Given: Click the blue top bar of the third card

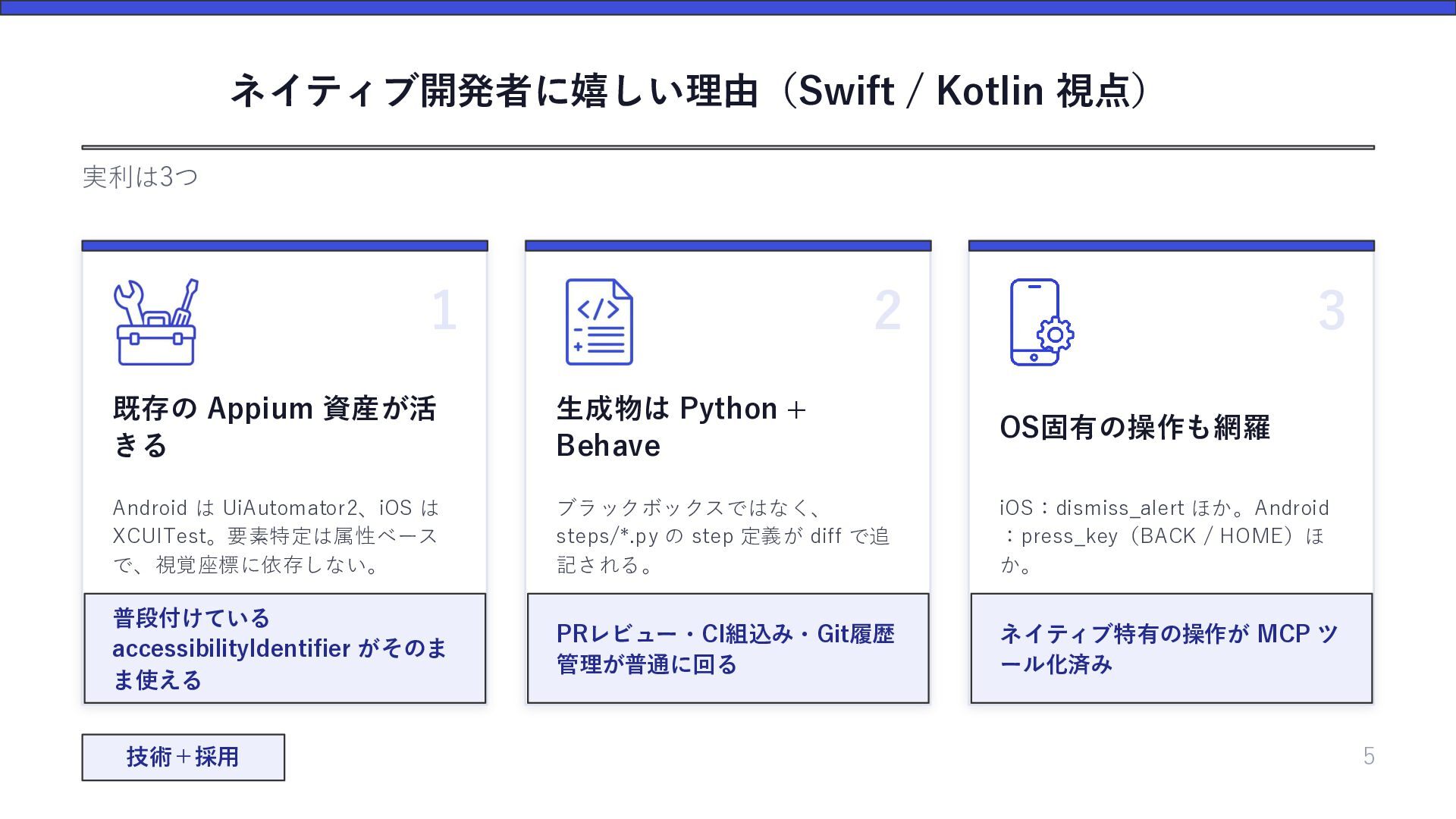Looking at the screenshot, I should click(x=1172, y=246).
